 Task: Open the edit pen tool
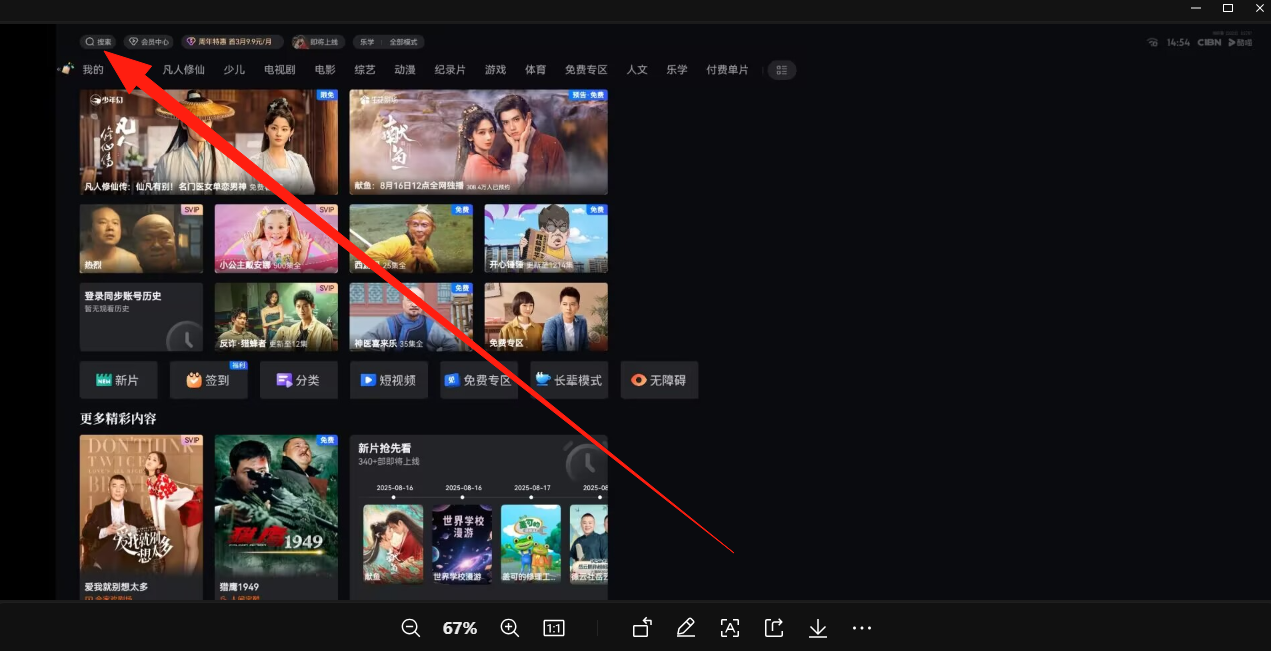tap(685, 628)
